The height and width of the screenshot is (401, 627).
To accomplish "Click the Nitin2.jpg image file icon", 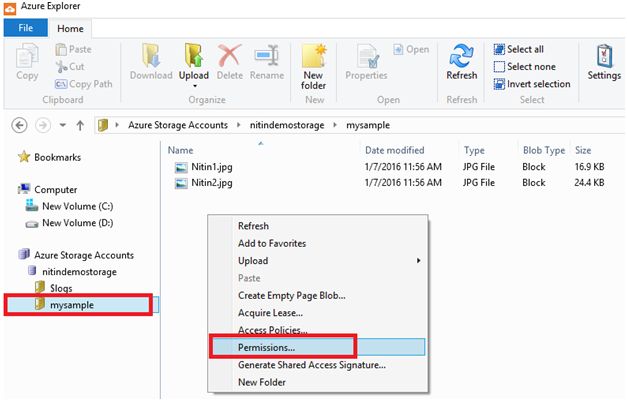I will (x=181, y=183).
